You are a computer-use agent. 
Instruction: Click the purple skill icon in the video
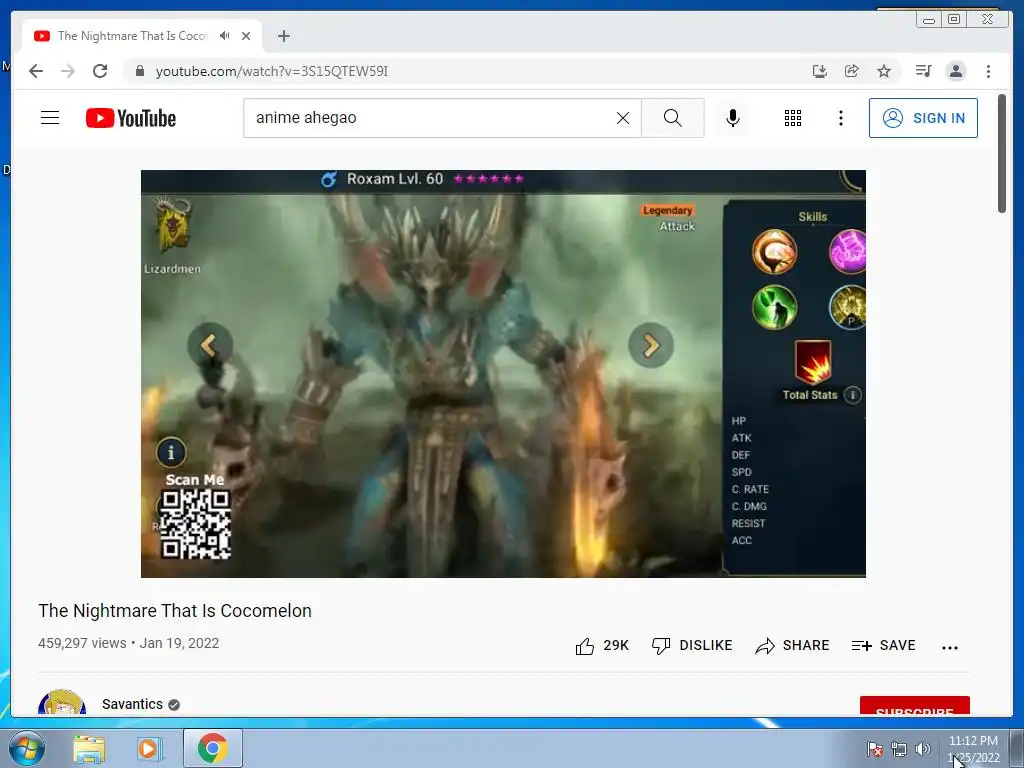click(848, 252)
